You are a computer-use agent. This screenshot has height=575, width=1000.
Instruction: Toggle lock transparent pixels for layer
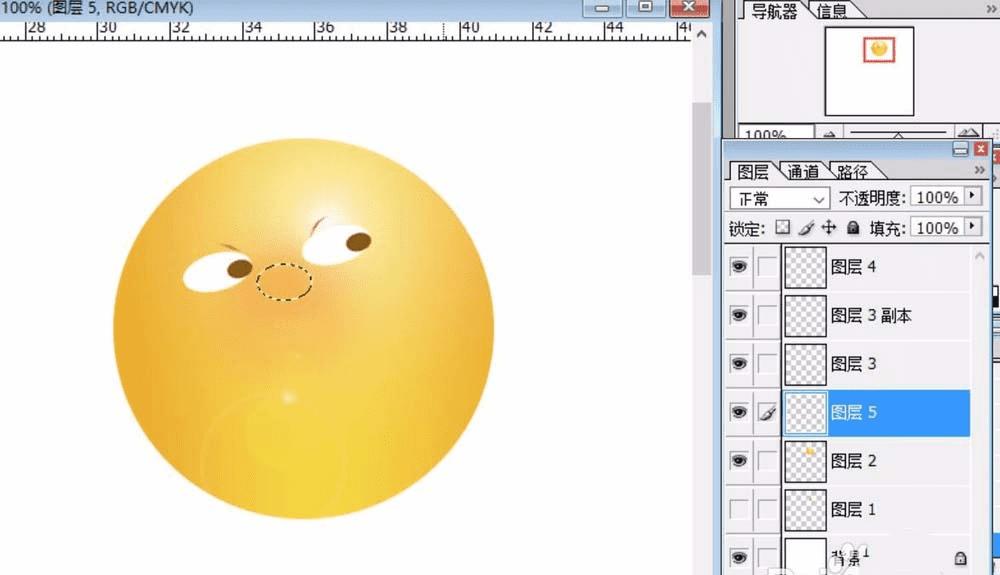pos(783,228)
